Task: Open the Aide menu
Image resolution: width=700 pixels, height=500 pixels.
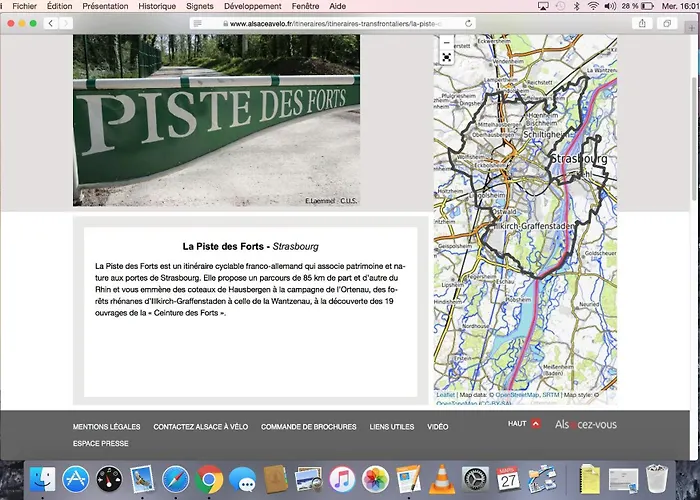Action: 338,6
